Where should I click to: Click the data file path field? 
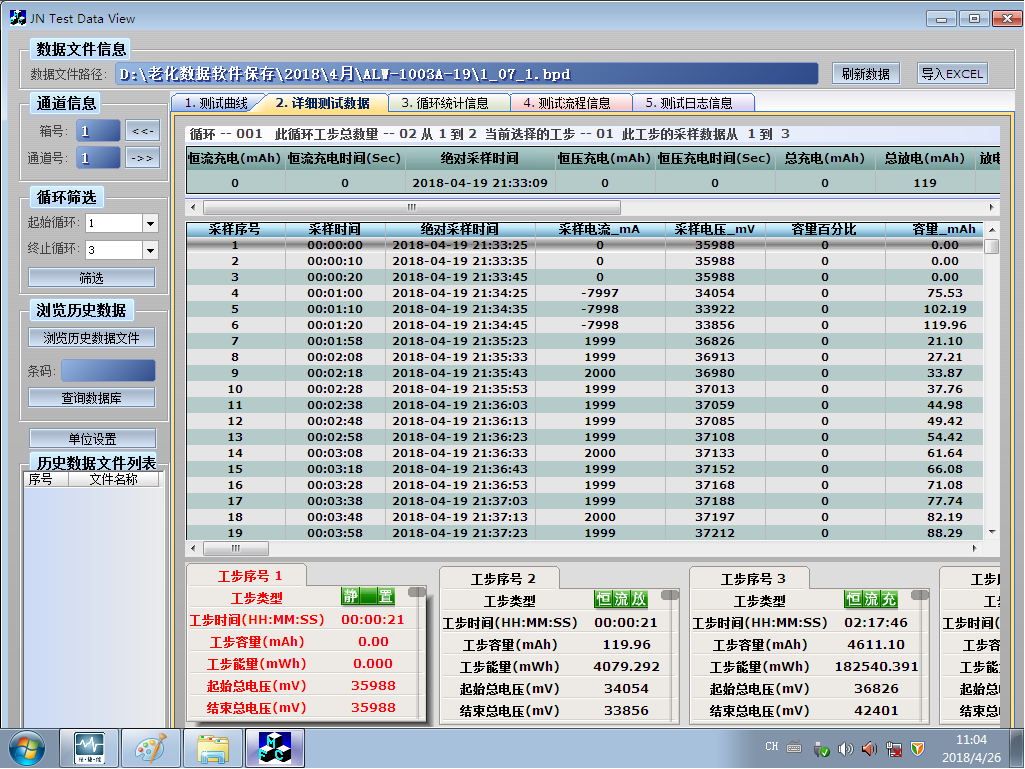(x=467, y=74)
